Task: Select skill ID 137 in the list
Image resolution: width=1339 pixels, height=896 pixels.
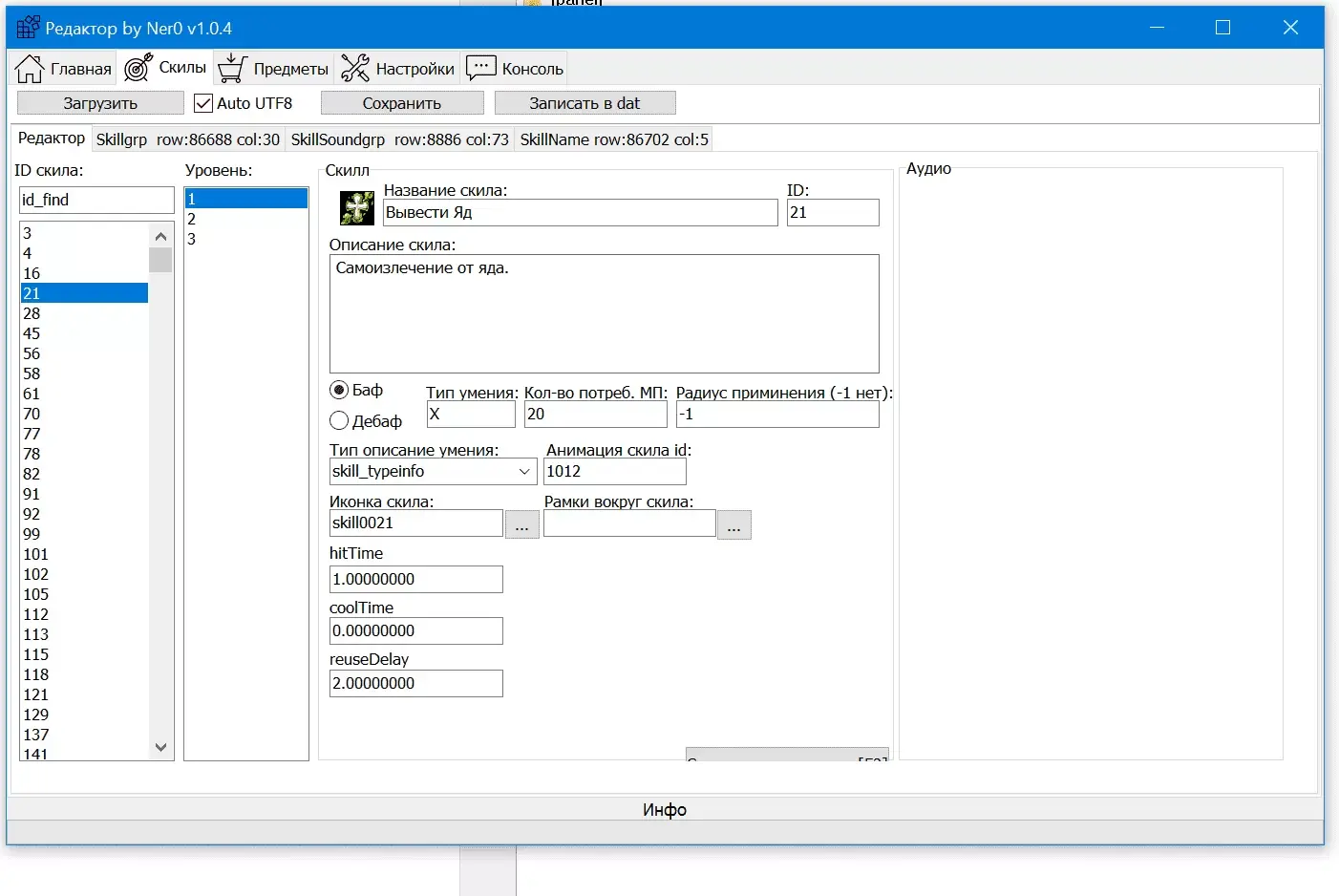Action: (x=84, y=735)
